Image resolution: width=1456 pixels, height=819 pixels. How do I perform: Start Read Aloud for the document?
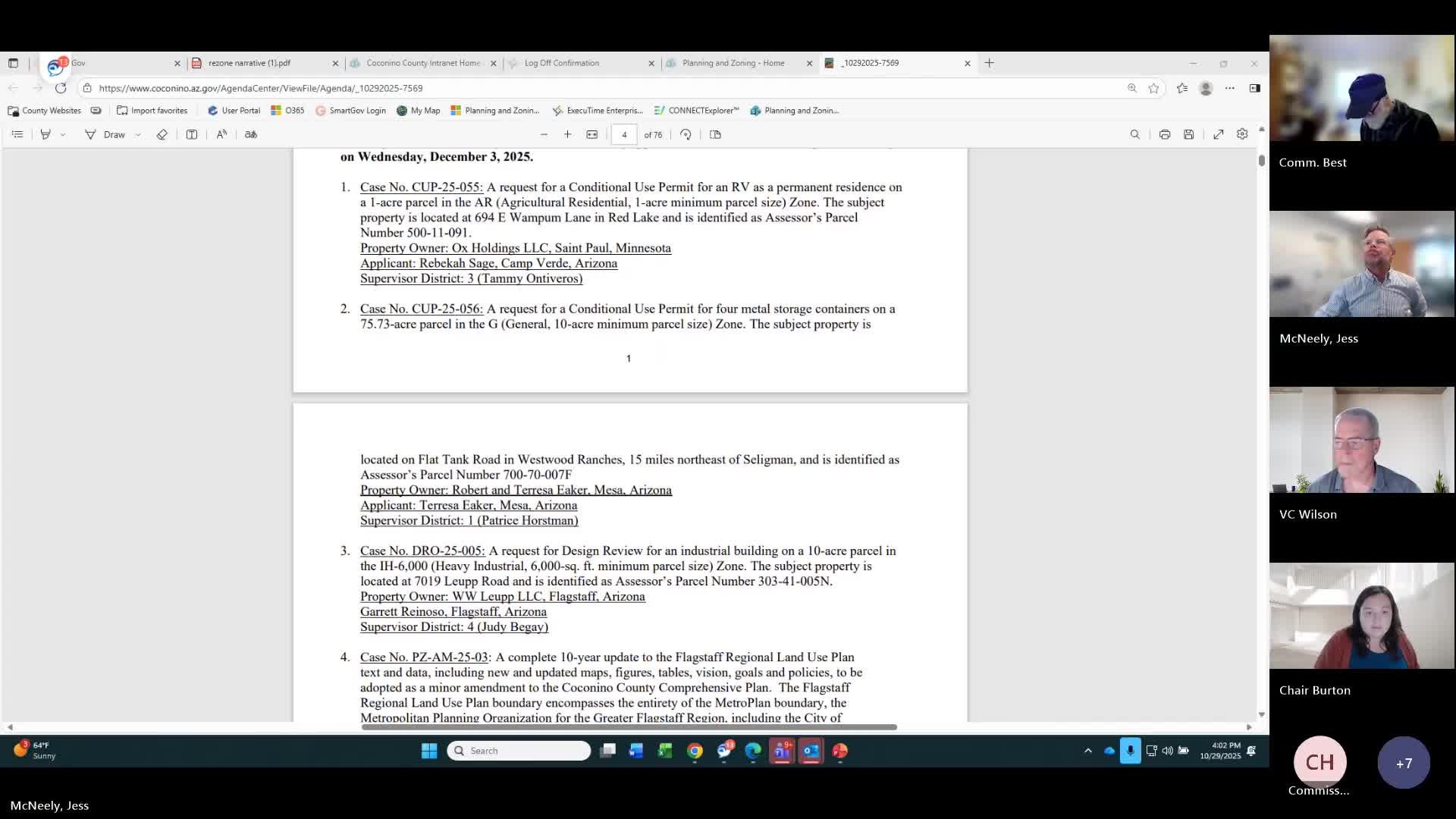pos(221,134)
